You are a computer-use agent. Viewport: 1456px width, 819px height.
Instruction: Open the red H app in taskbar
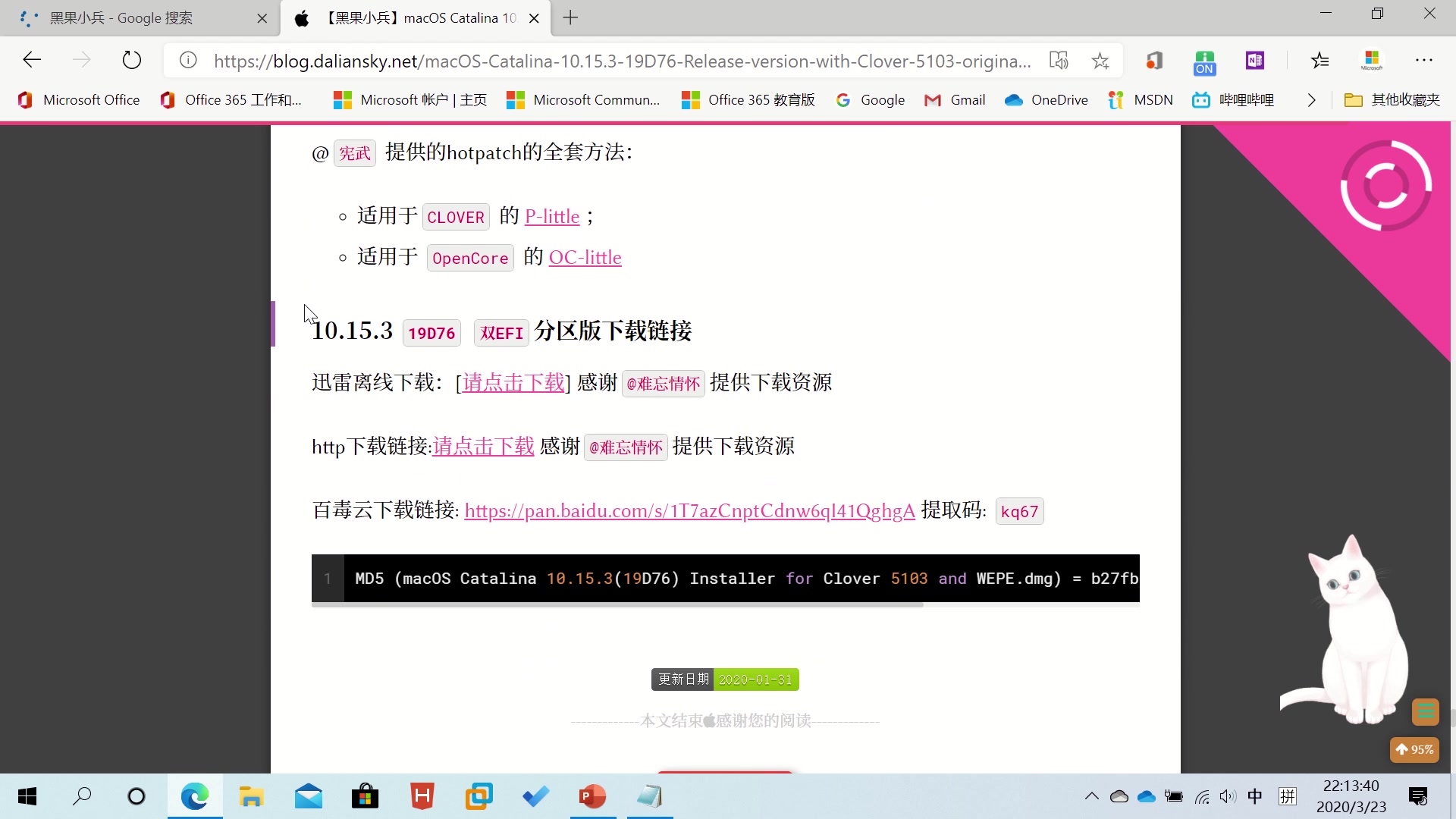[422, 797]
